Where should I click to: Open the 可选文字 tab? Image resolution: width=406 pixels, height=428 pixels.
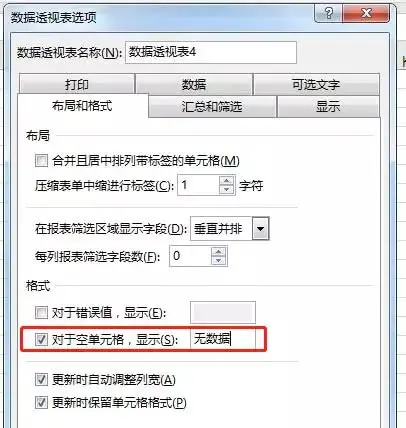316,84
